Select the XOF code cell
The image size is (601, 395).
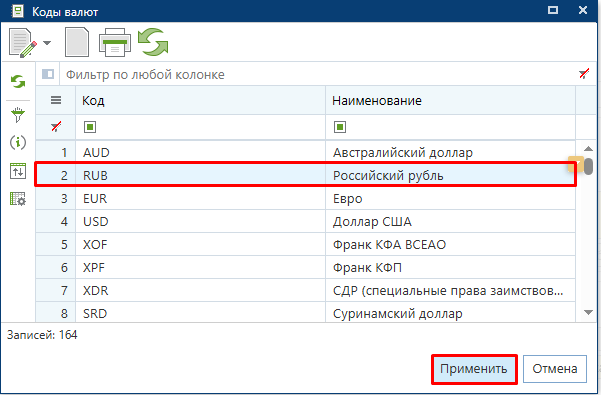[x=200, y=244]
